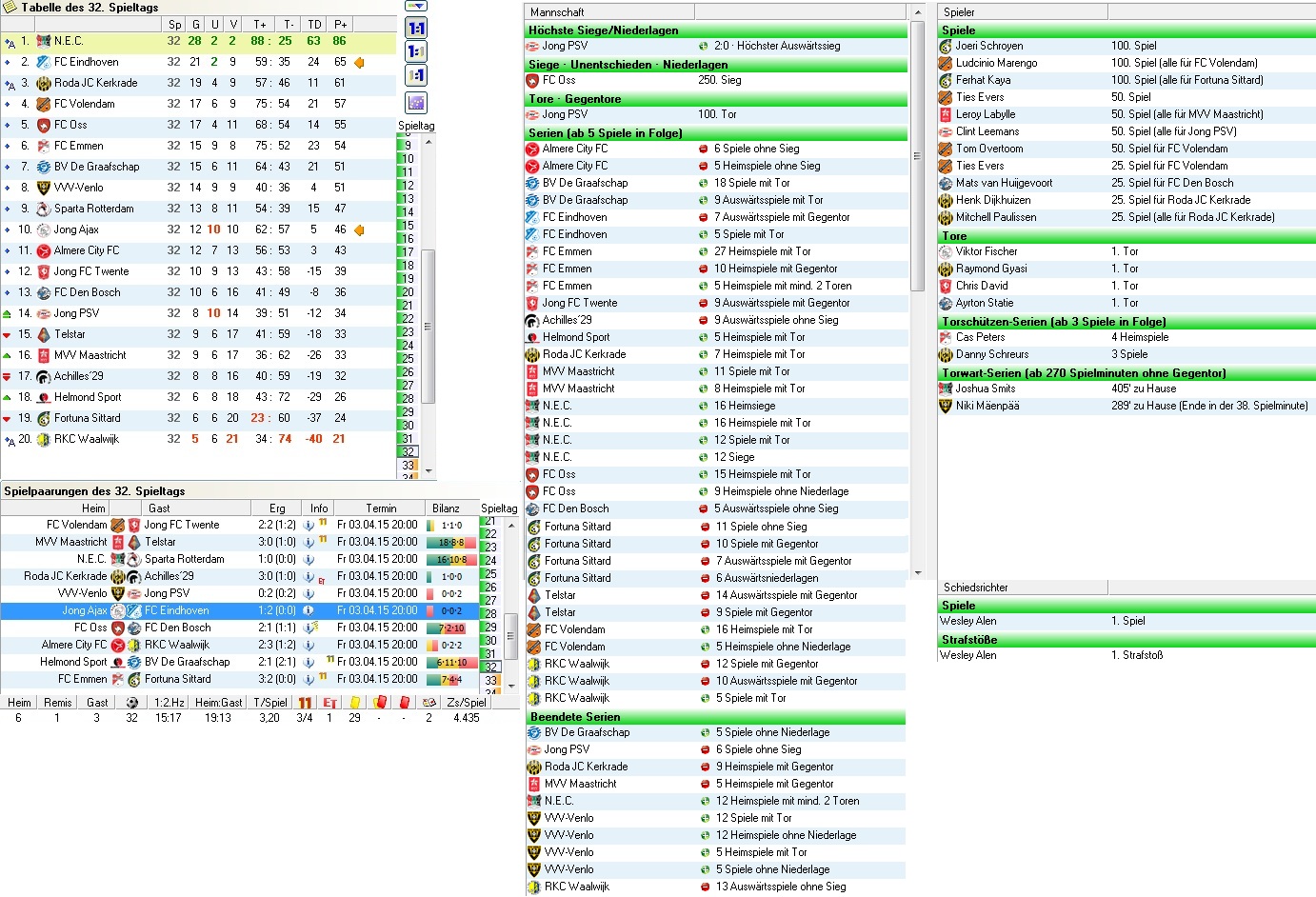This screenshot has height=897, width=1316.
Task: Click the down arrow of the Mannschaft panel scrollbar
Action: 918,572
